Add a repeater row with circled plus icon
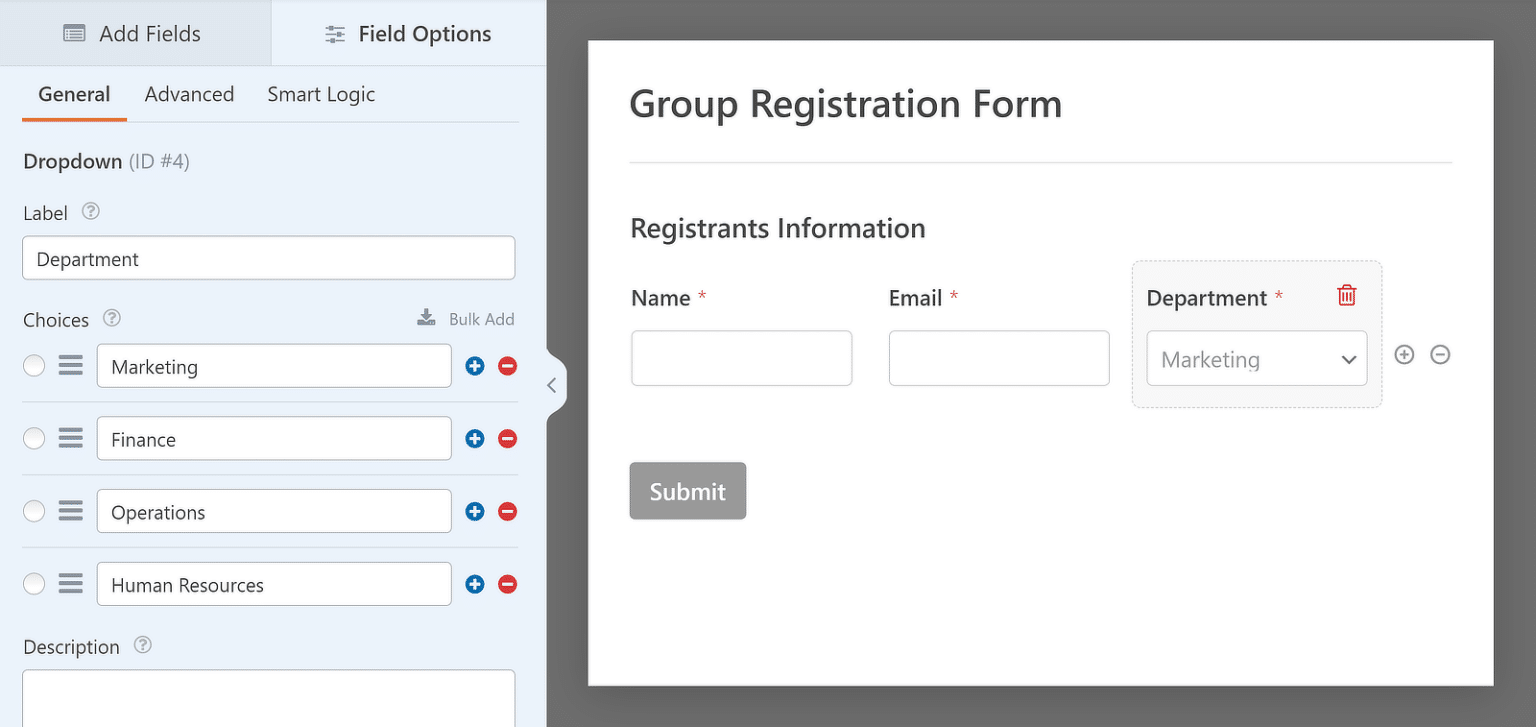The image size is (1536, 727). [x=1404, y=354]
